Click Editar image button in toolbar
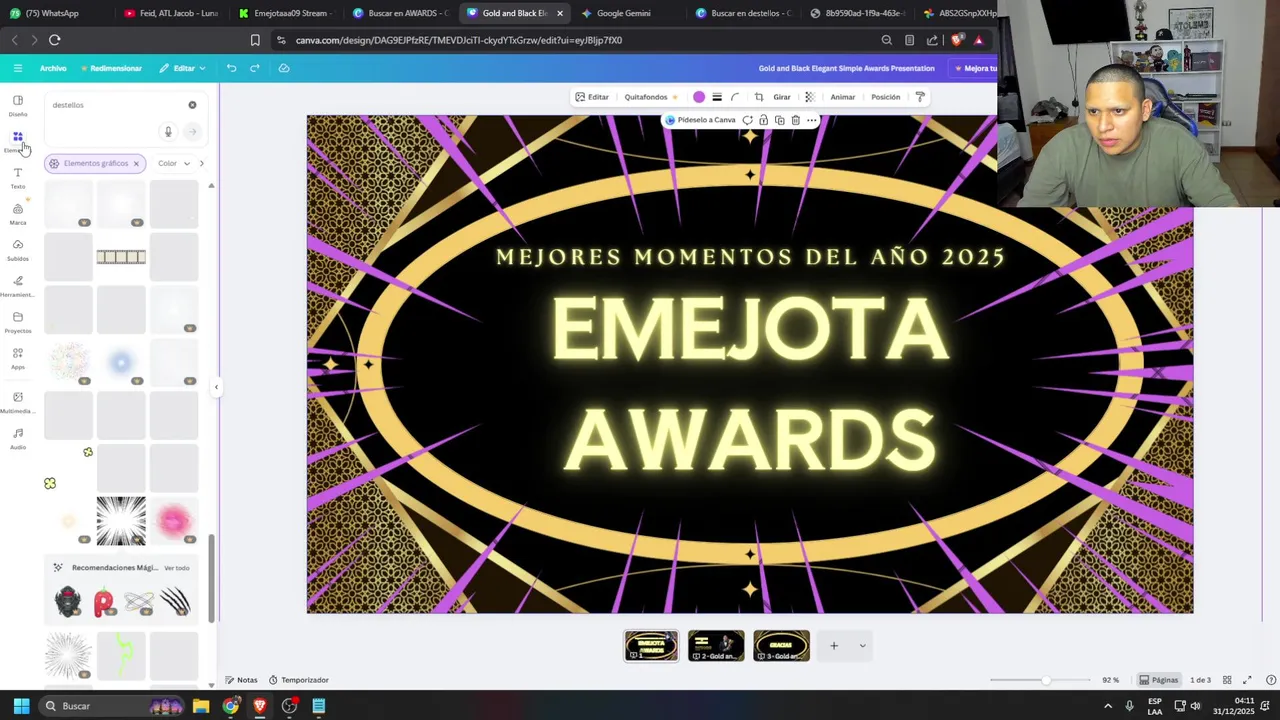The image size is (1280, 720). point(592,97)
